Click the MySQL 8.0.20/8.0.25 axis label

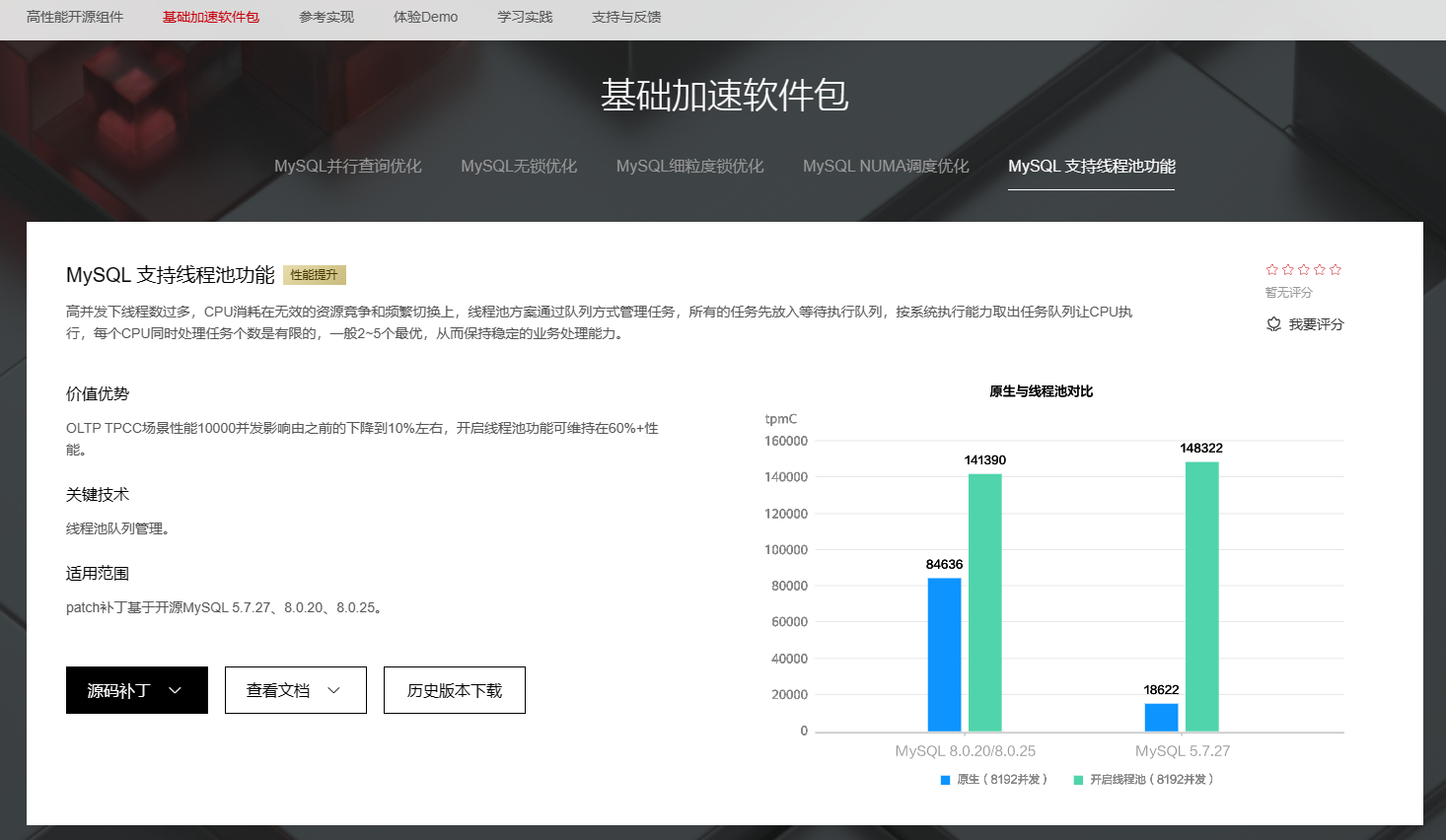(966, 751)
